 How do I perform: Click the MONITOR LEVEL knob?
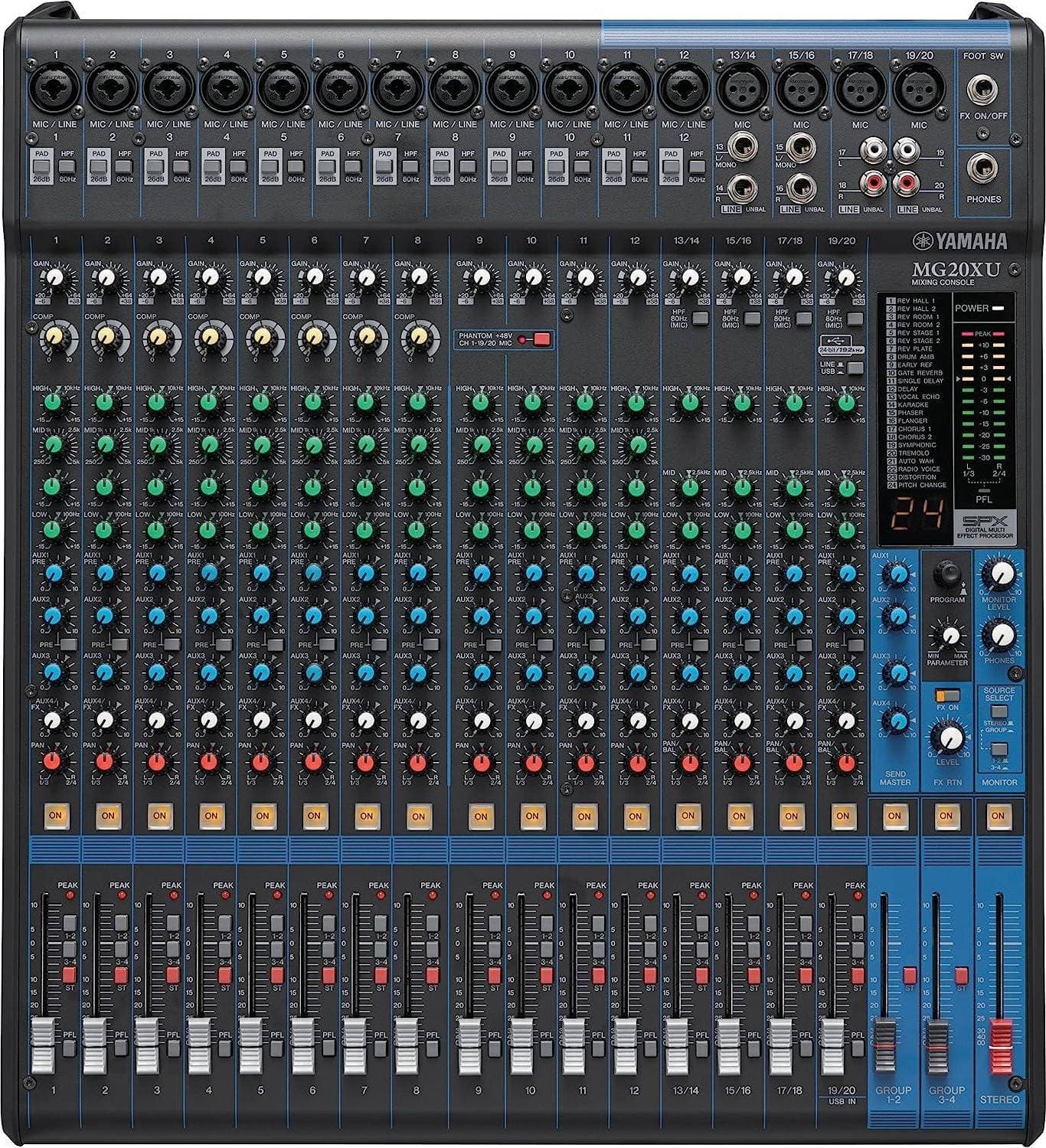point(999,571)
